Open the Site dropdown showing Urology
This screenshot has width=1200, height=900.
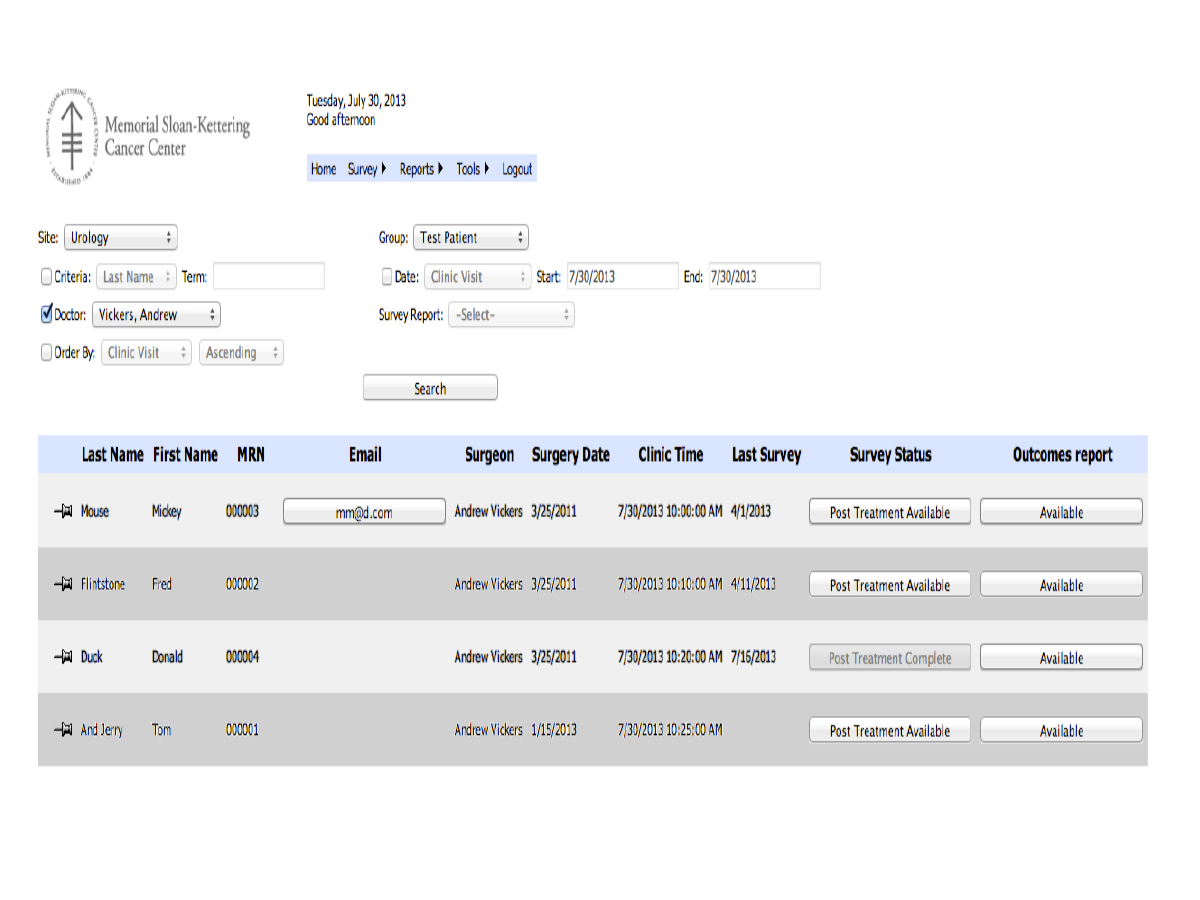tap(120, 238)
